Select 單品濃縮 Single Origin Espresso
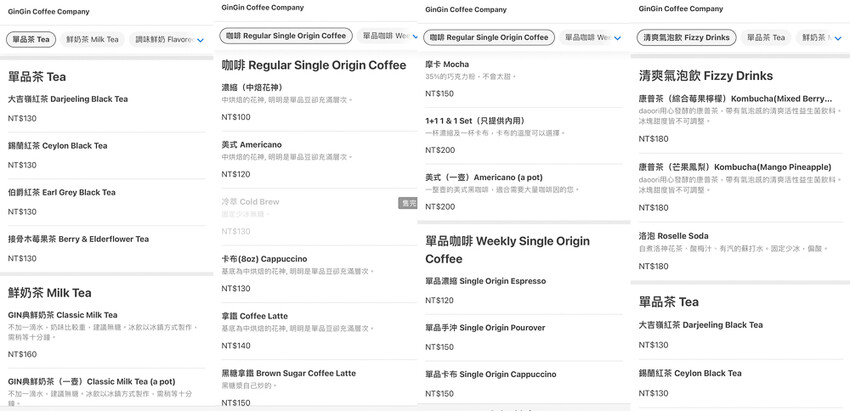The image size is (850, 411). tap(485, 281)
